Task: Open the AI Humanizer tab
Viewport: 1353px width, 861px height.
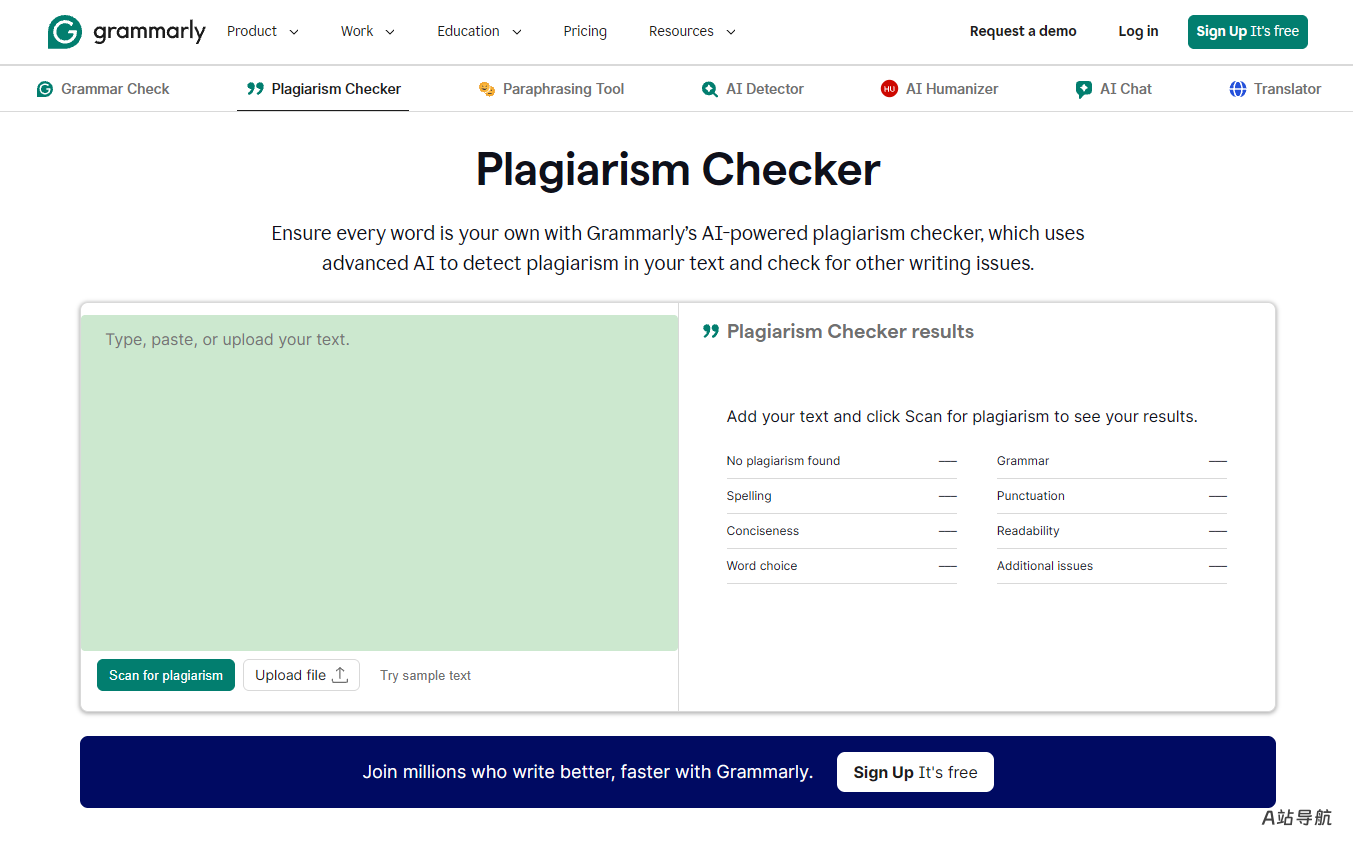Action: pos(940,89)
